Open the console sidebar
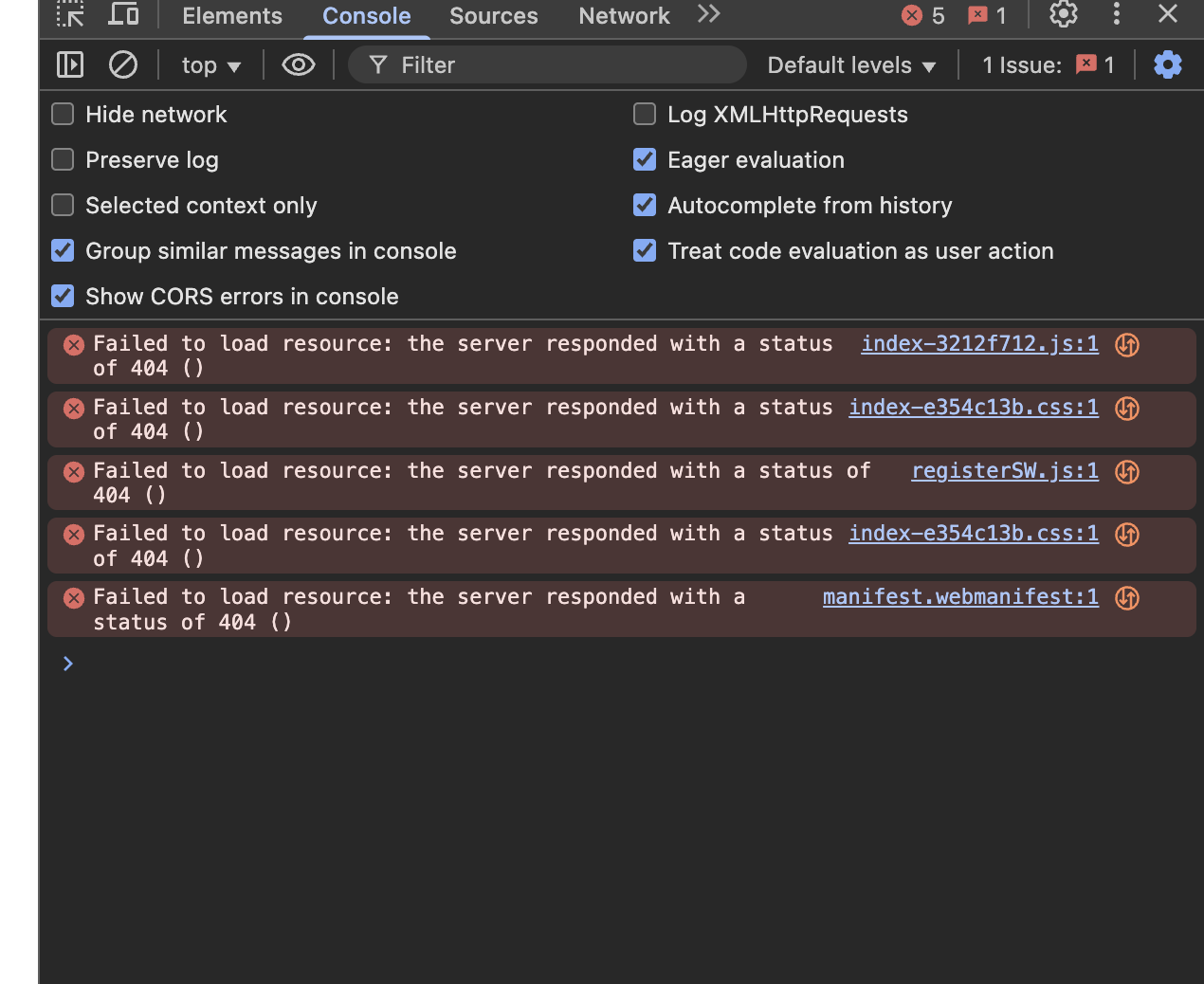Viewport: 1204px width, 984px height. coord(69,64)
